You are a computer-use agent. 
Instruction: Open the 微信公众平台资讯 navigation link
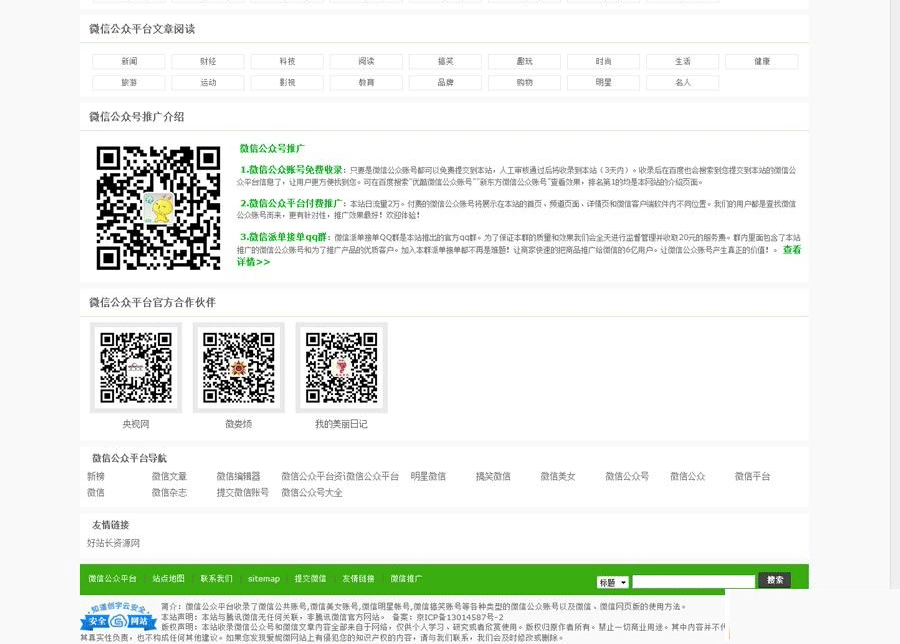pos(313,476)
